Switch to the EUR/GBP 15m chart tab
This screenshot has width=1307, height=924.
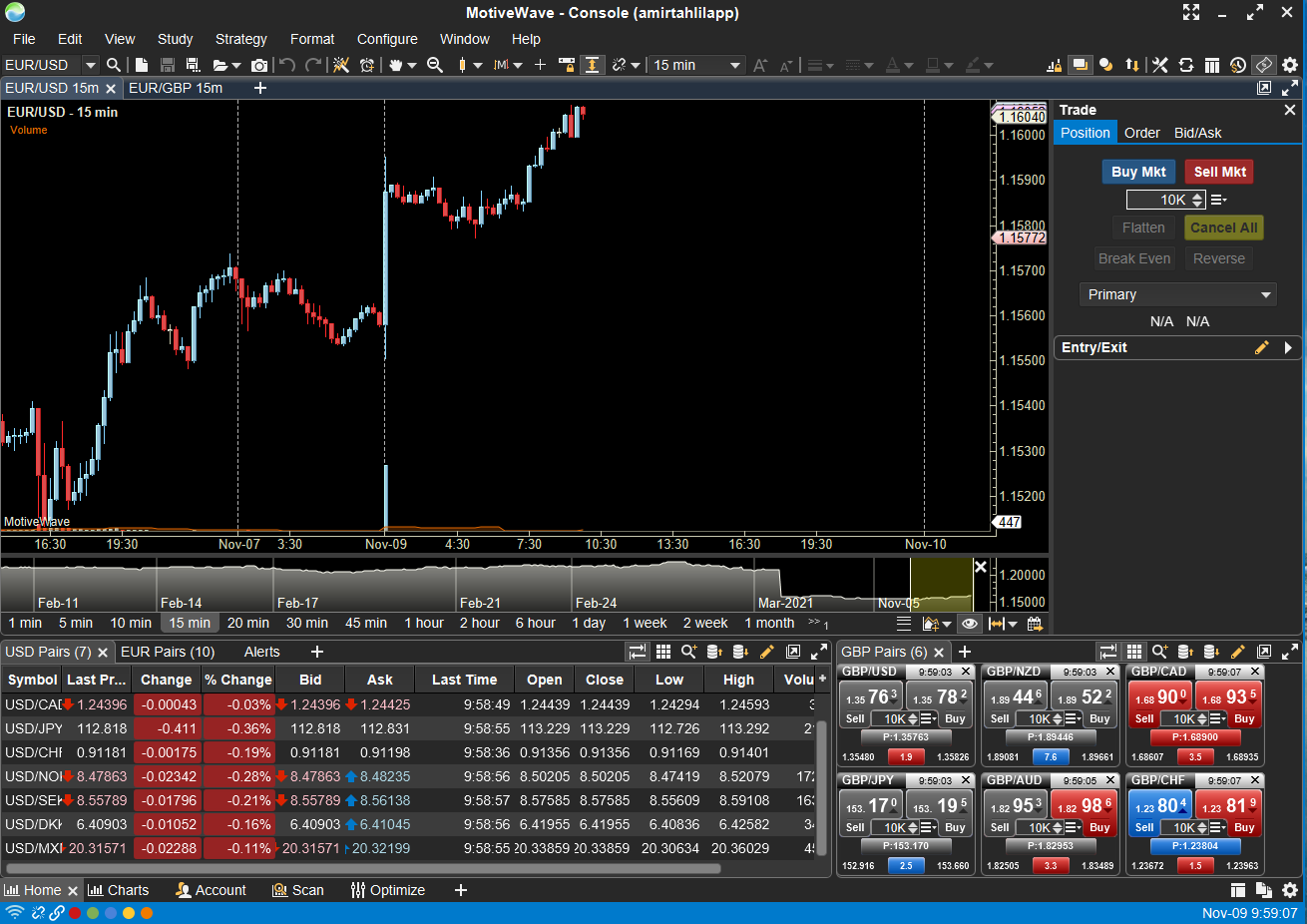[x=176, y=88]
